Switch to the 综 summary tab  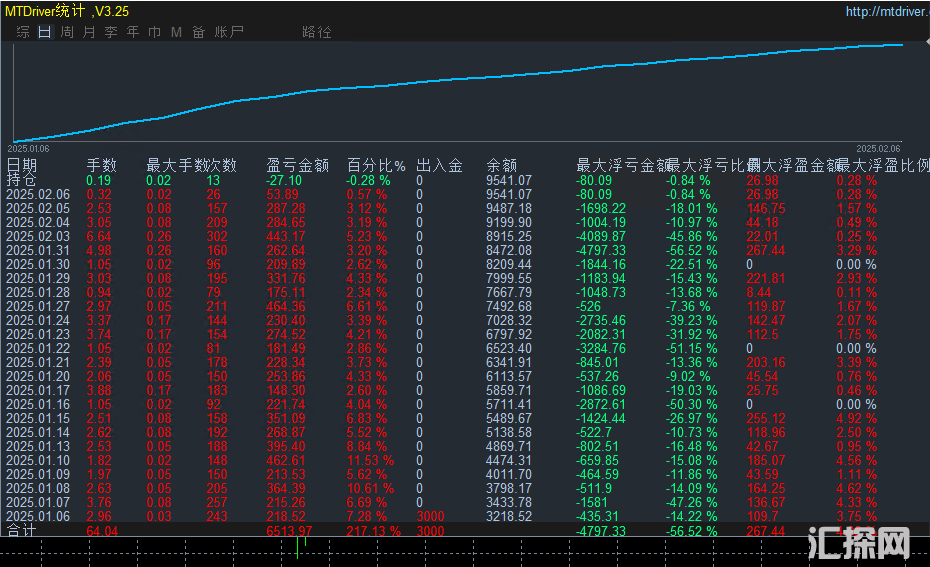[x=22, y=32]
